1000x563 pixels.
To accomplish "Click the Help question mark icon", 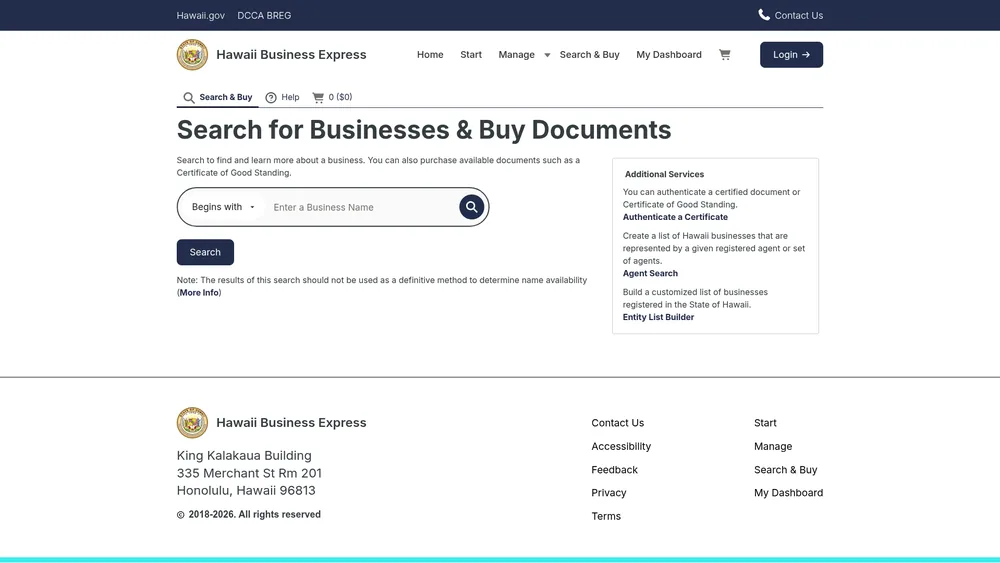I will 271,98.
